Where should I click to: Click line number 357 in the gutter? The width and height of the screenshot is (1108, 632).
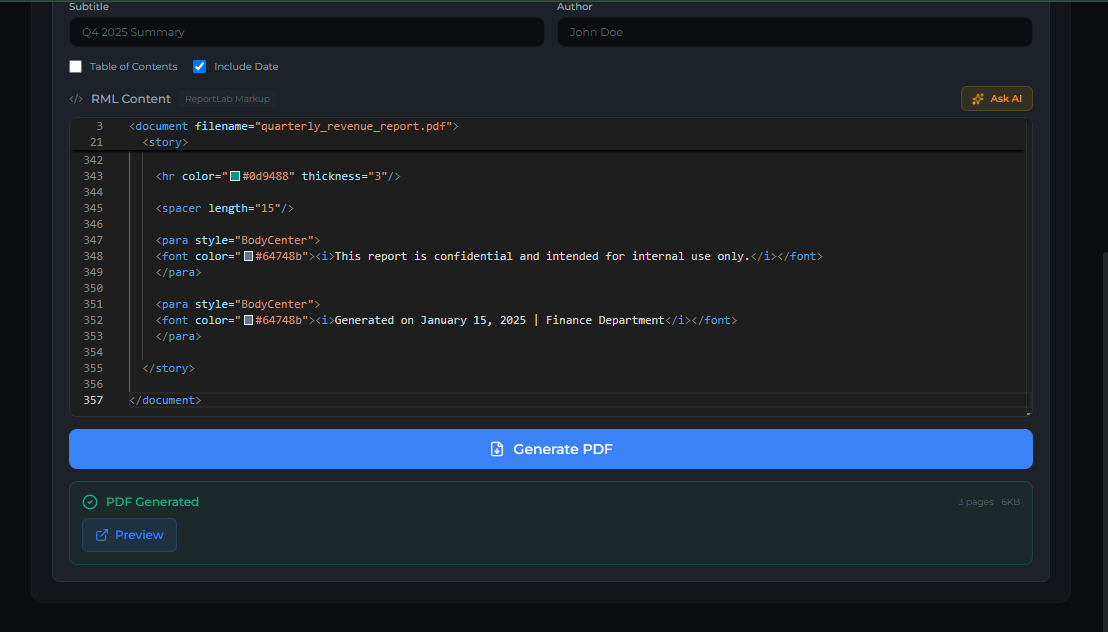(93, 400)
